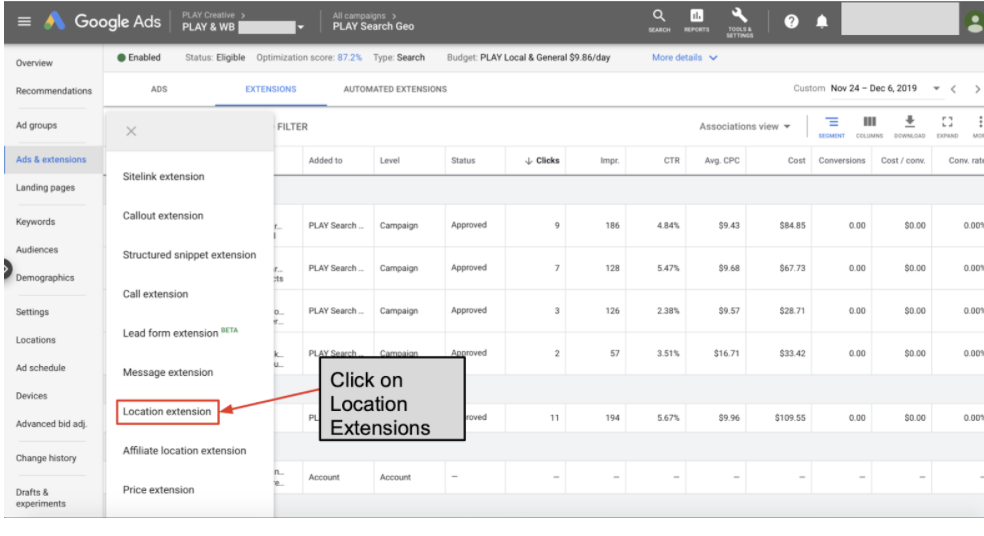Click the Avg. CPC column header
984x536 pixels.
[x=722, y=161]
